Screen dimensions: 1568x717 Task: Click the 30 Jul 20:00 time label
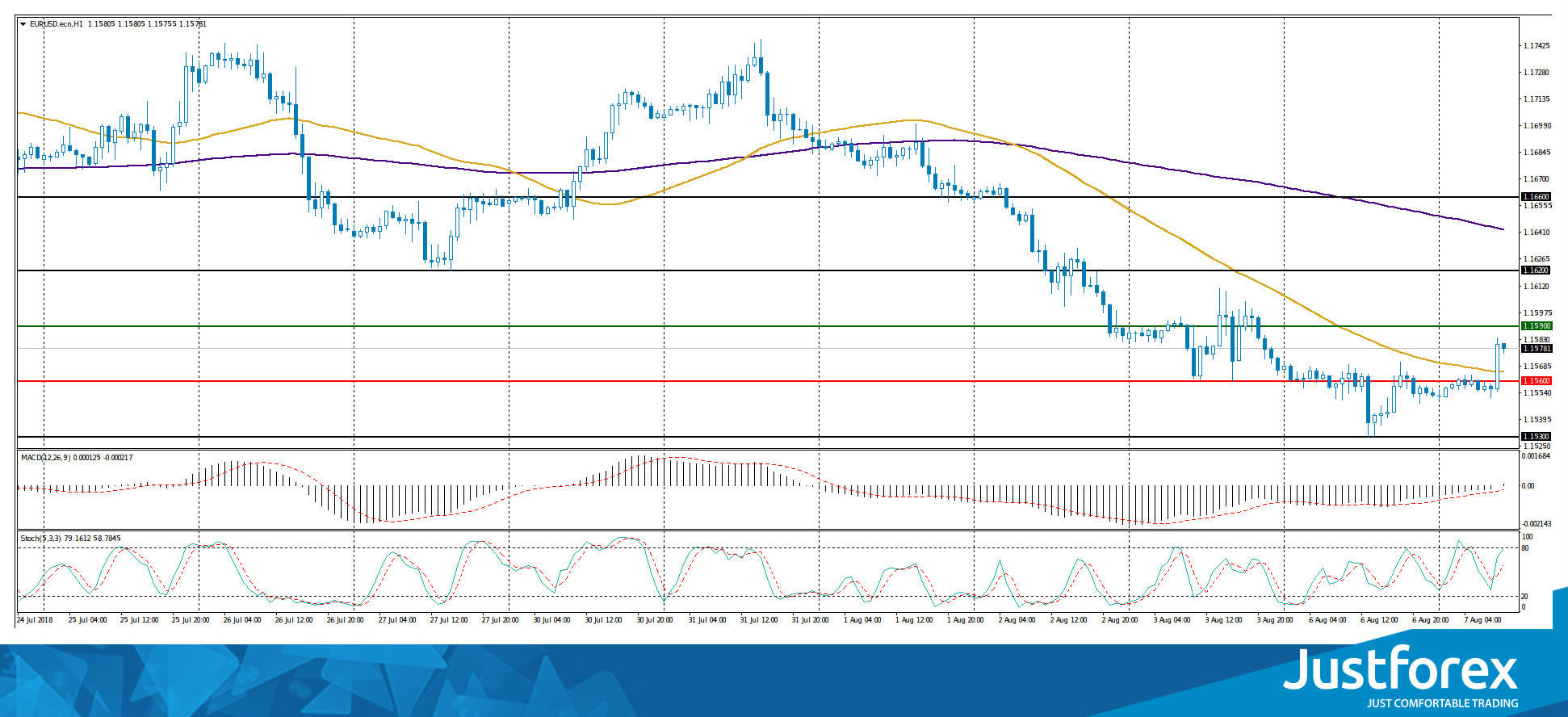coord(656,620)
